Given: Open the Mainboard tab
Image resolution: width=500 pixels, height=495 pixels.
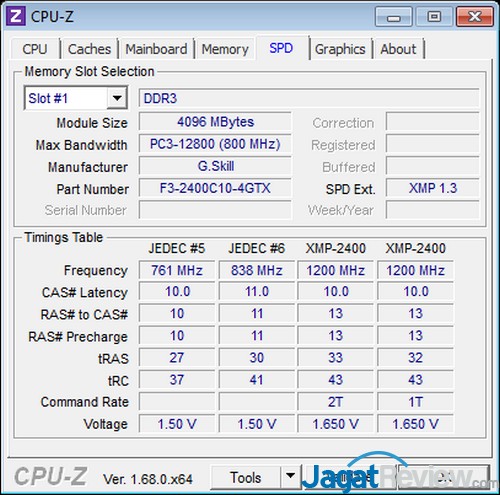Looking at the screenshot, I should tap(156, 49).
